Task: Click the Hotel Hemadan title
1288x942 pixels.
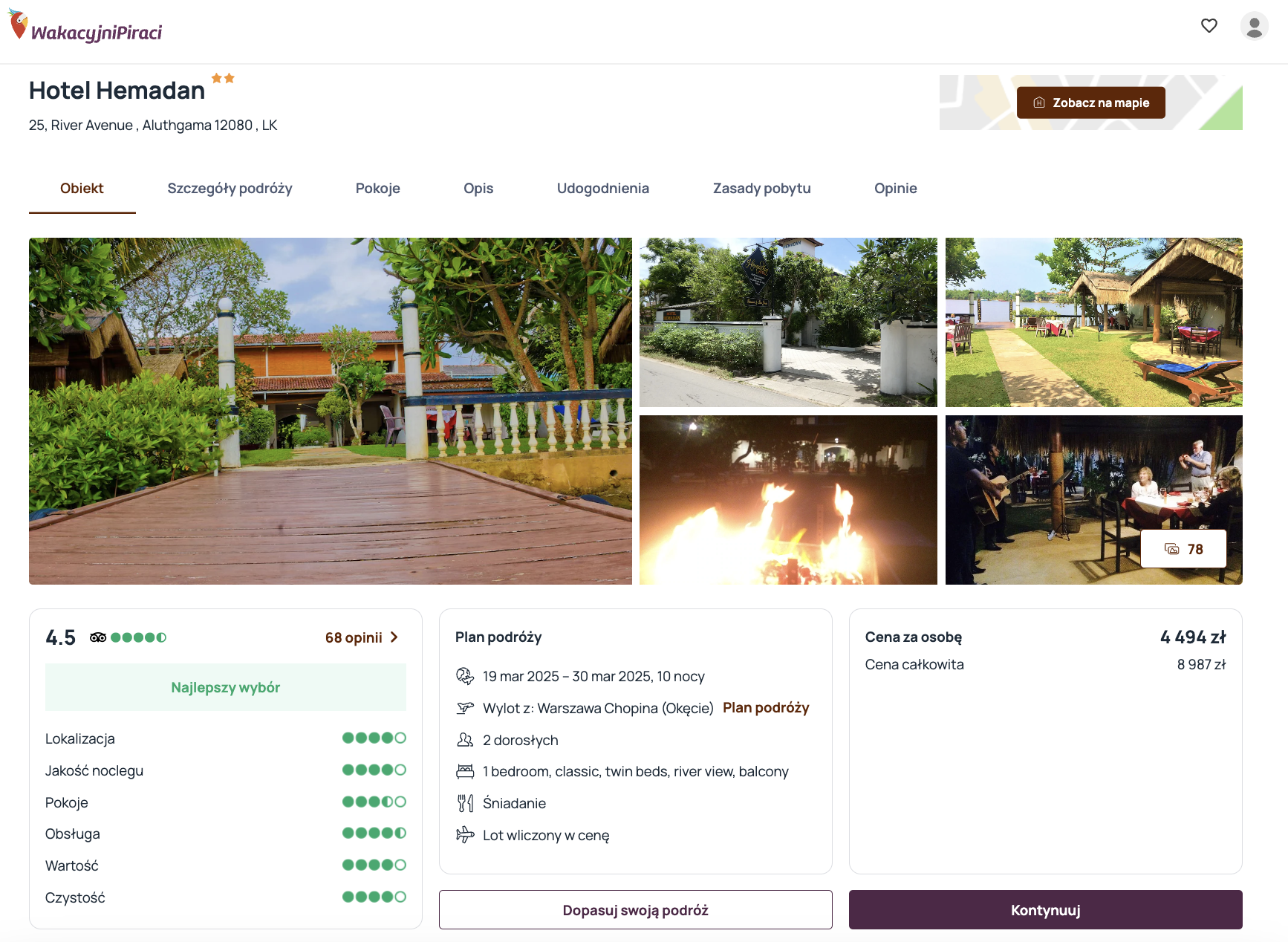Action: pyautogui.click(x=117, y=91)
